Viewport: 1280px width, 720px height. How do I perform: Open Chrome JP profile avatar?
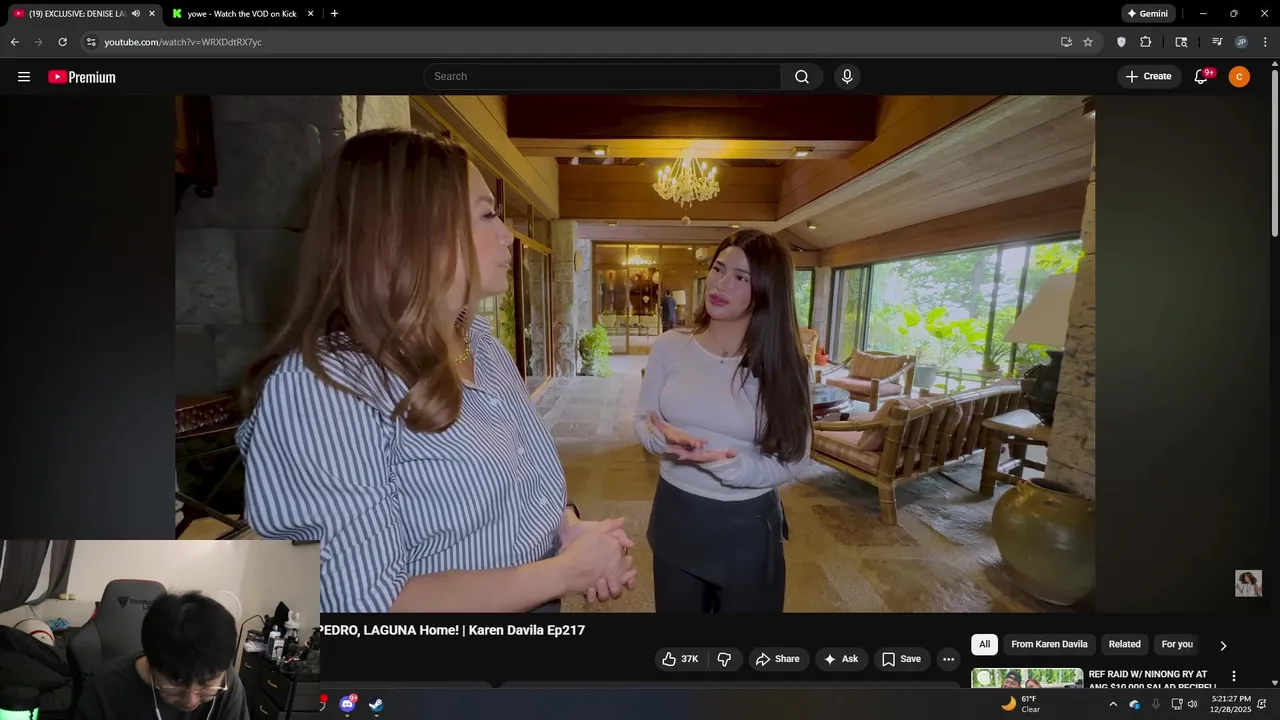[1241, 42]
